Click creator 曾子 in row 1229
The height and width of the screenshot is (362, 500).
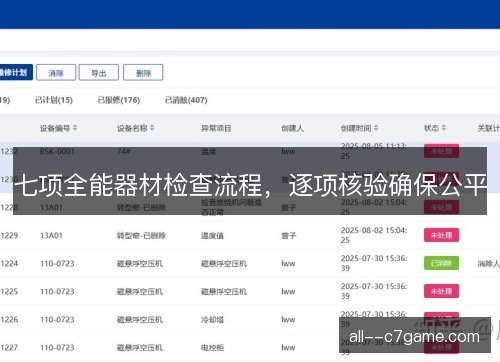pos(289,236)
